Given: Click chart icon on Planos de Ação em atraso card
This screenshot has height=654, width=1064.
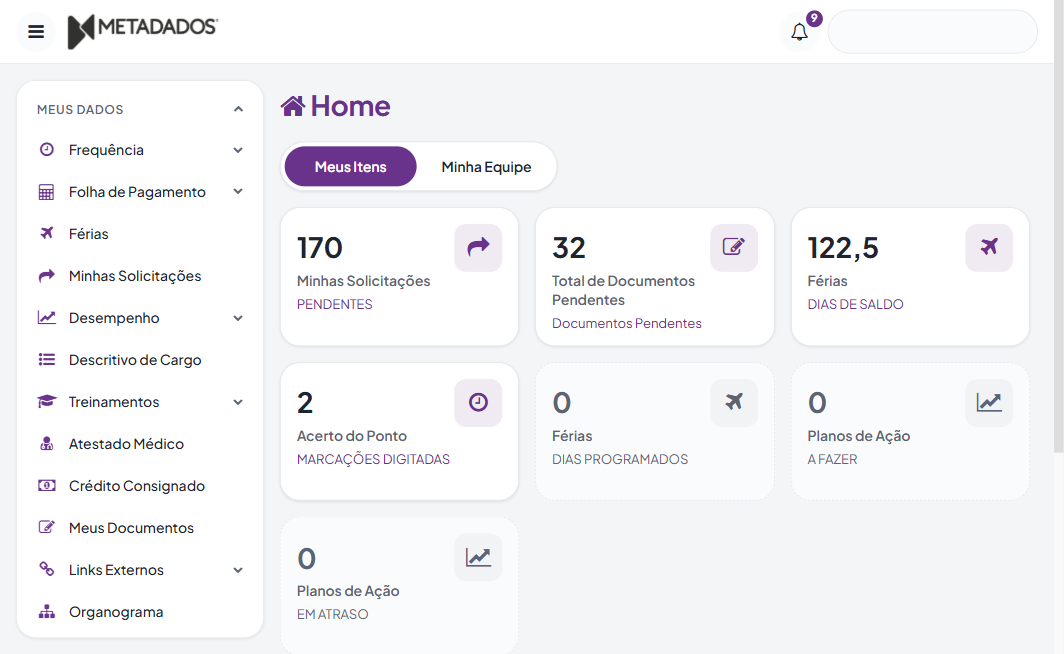Looking at the screenshot, I should click(x=478, y=558).
